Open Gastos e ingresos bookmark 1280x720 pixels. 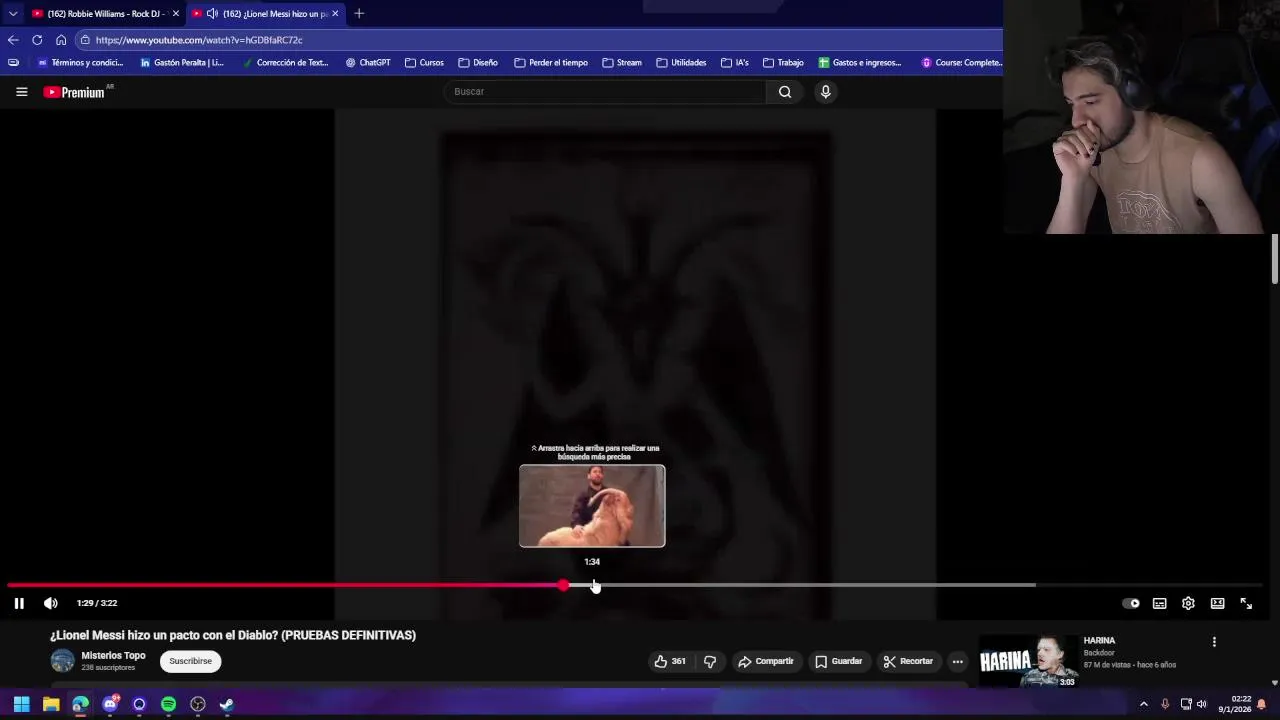(860, 62)
